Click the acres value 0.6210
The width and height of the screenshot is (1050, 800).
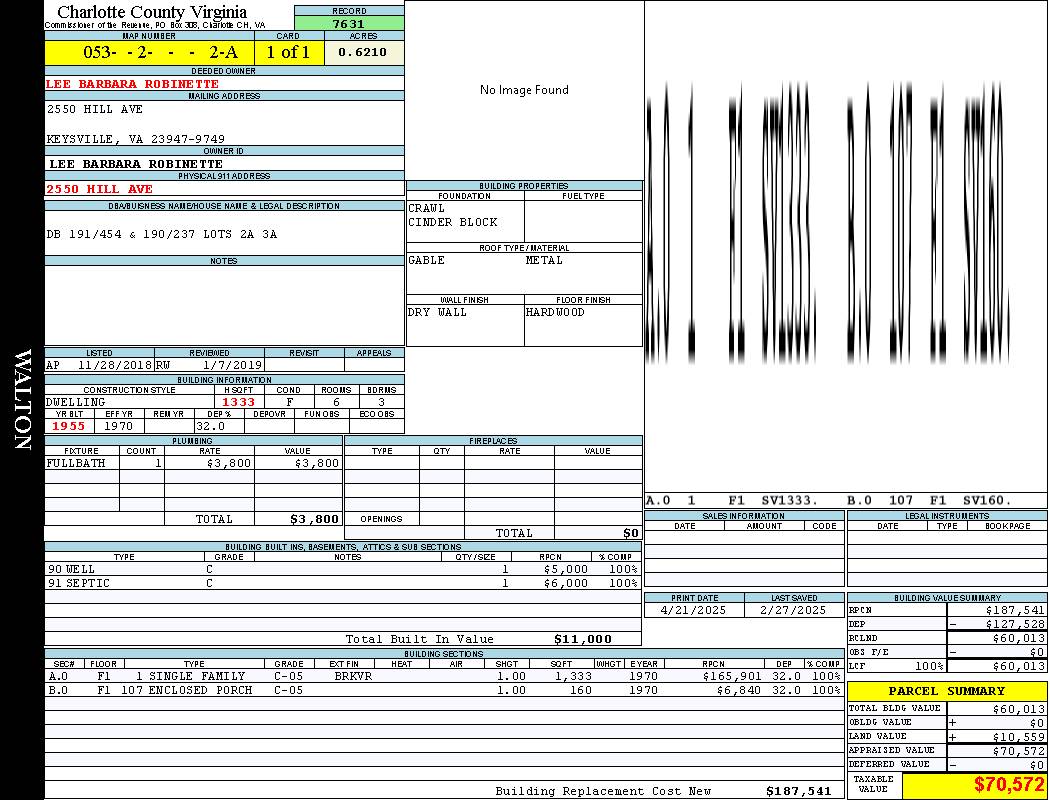(x=363, y=52)
